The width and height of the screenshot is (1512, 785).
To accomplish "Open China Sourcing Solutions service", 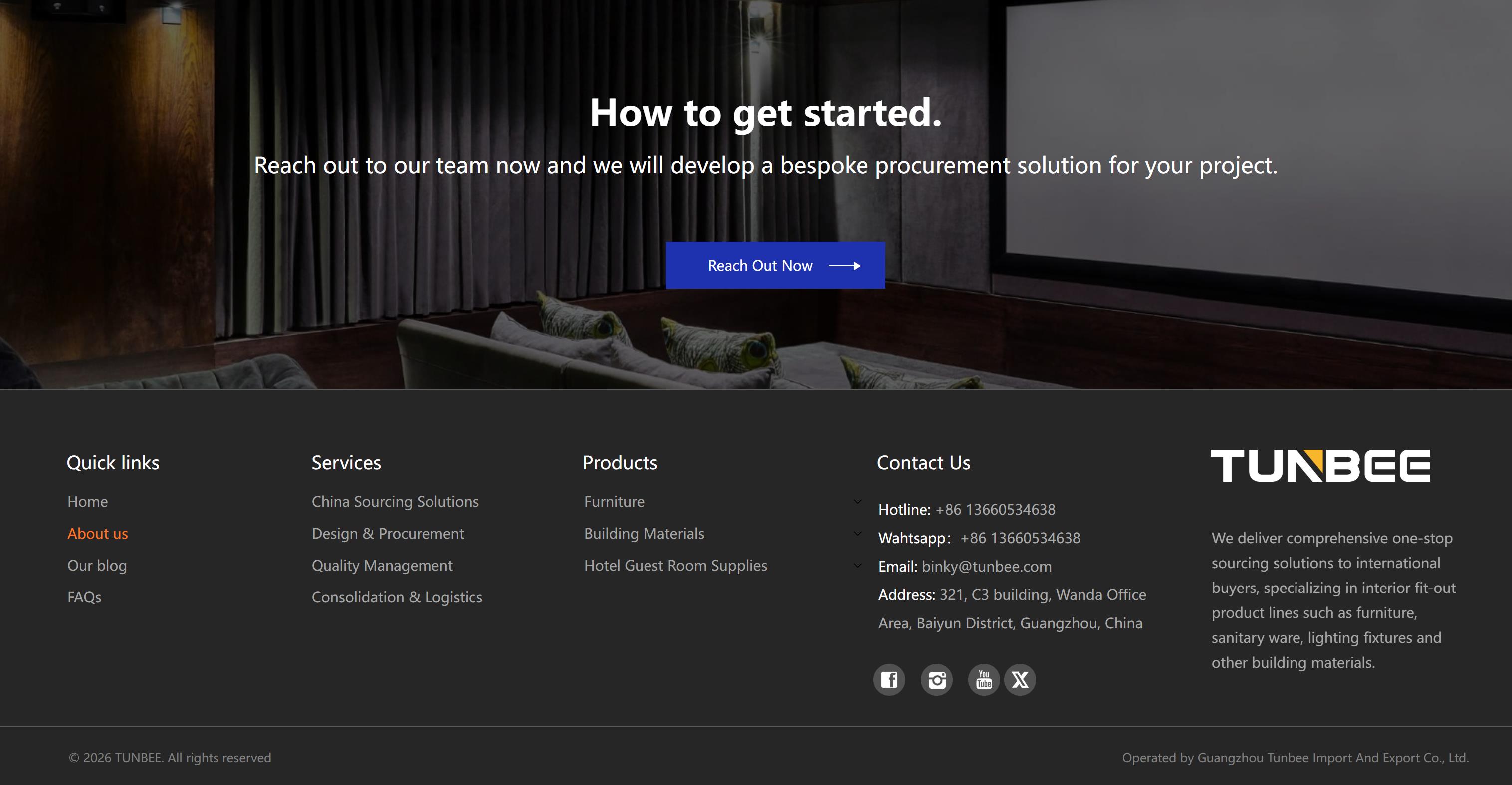I will coord(395,502).
